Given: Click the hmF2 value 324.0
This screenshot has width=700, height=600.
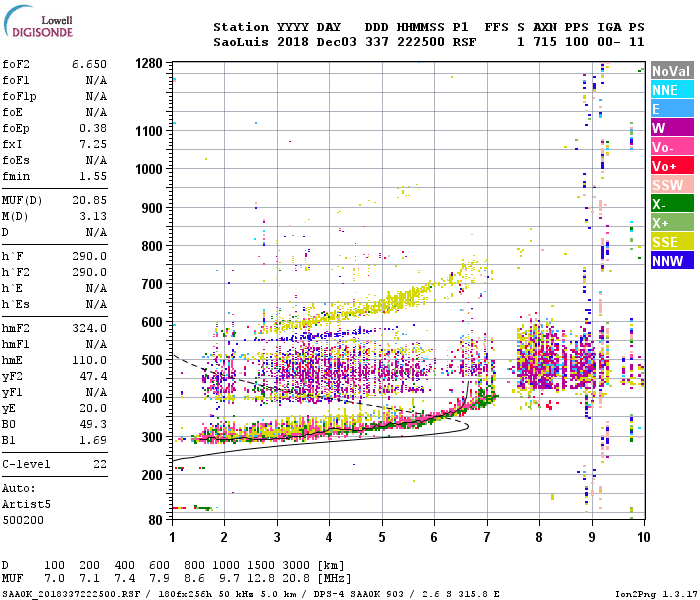Looking at the screenshot, I should [89, 328].
